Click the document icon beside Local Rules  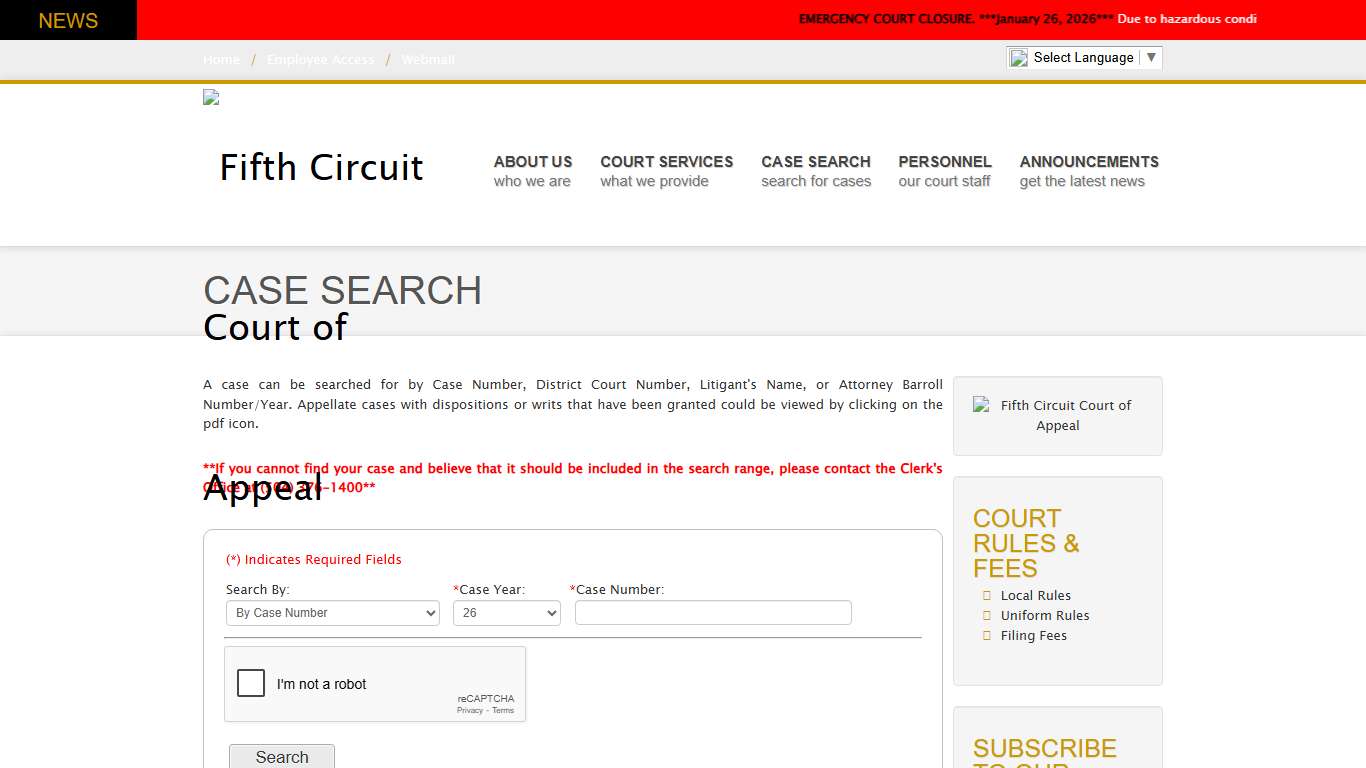click(987, 595)
